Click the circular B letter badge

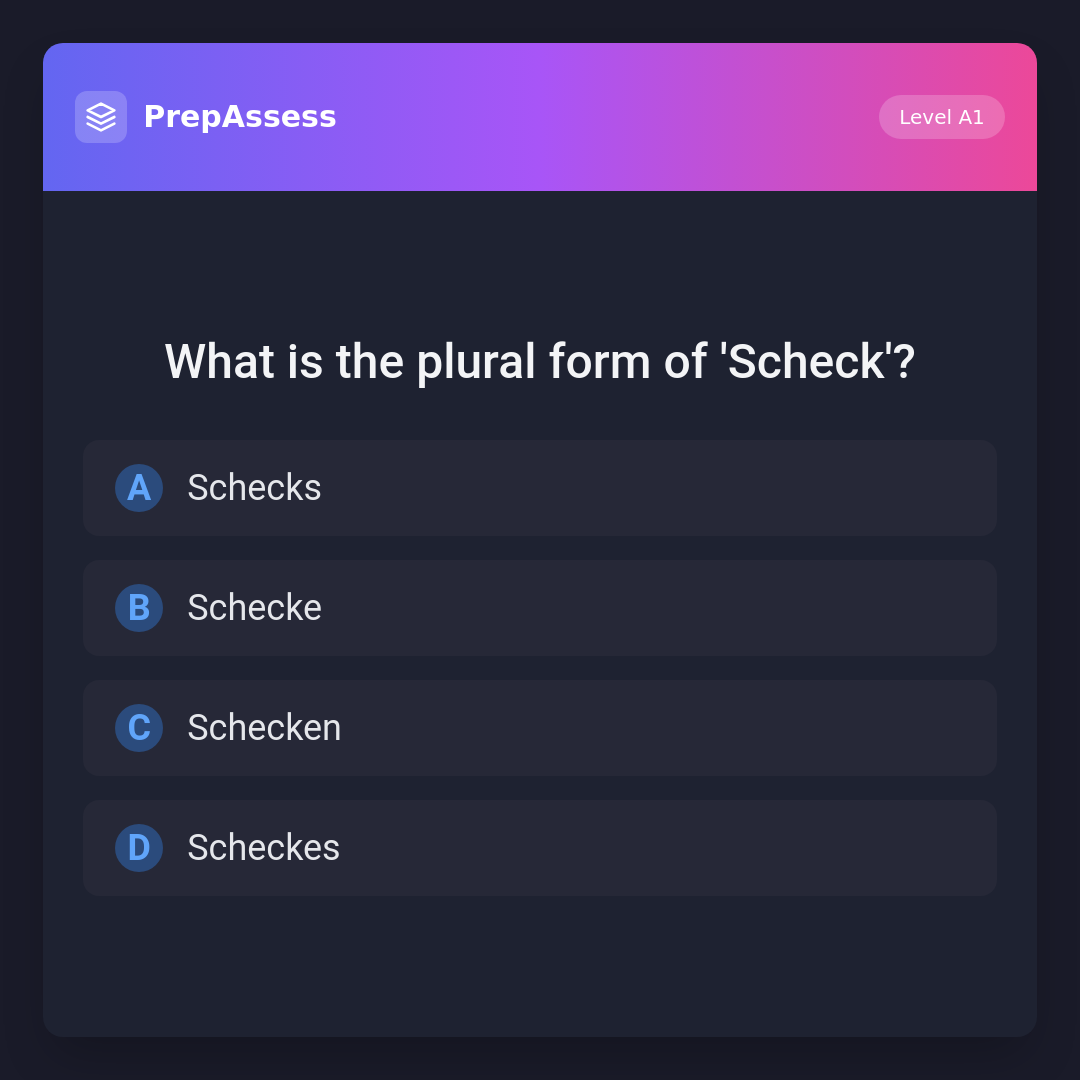point(139,608)
